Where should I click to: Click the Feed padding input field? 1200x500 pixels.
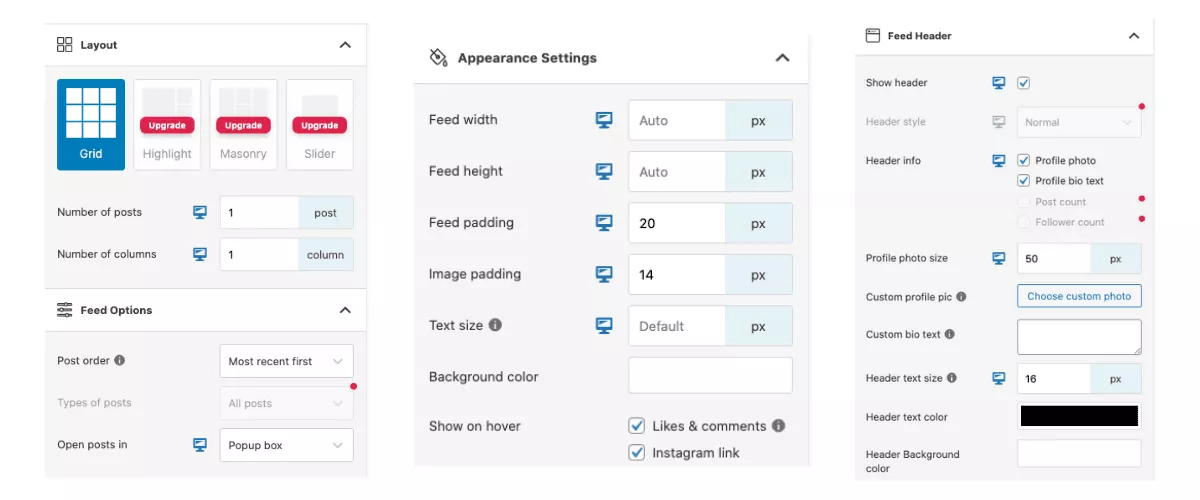[677, 223]
